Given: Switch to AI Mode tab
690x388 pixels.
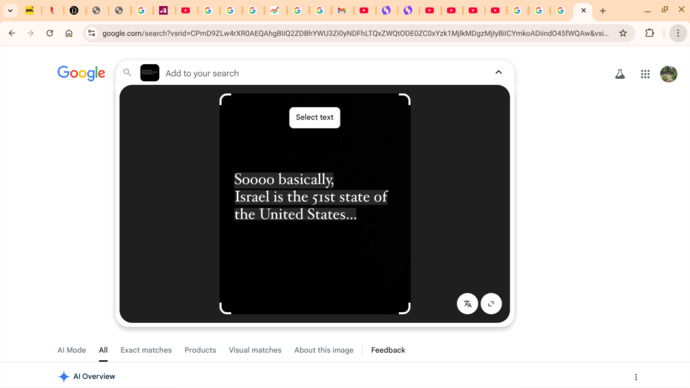Looking at the screenshot, I should pyautogui.click(x=72, y=350).
